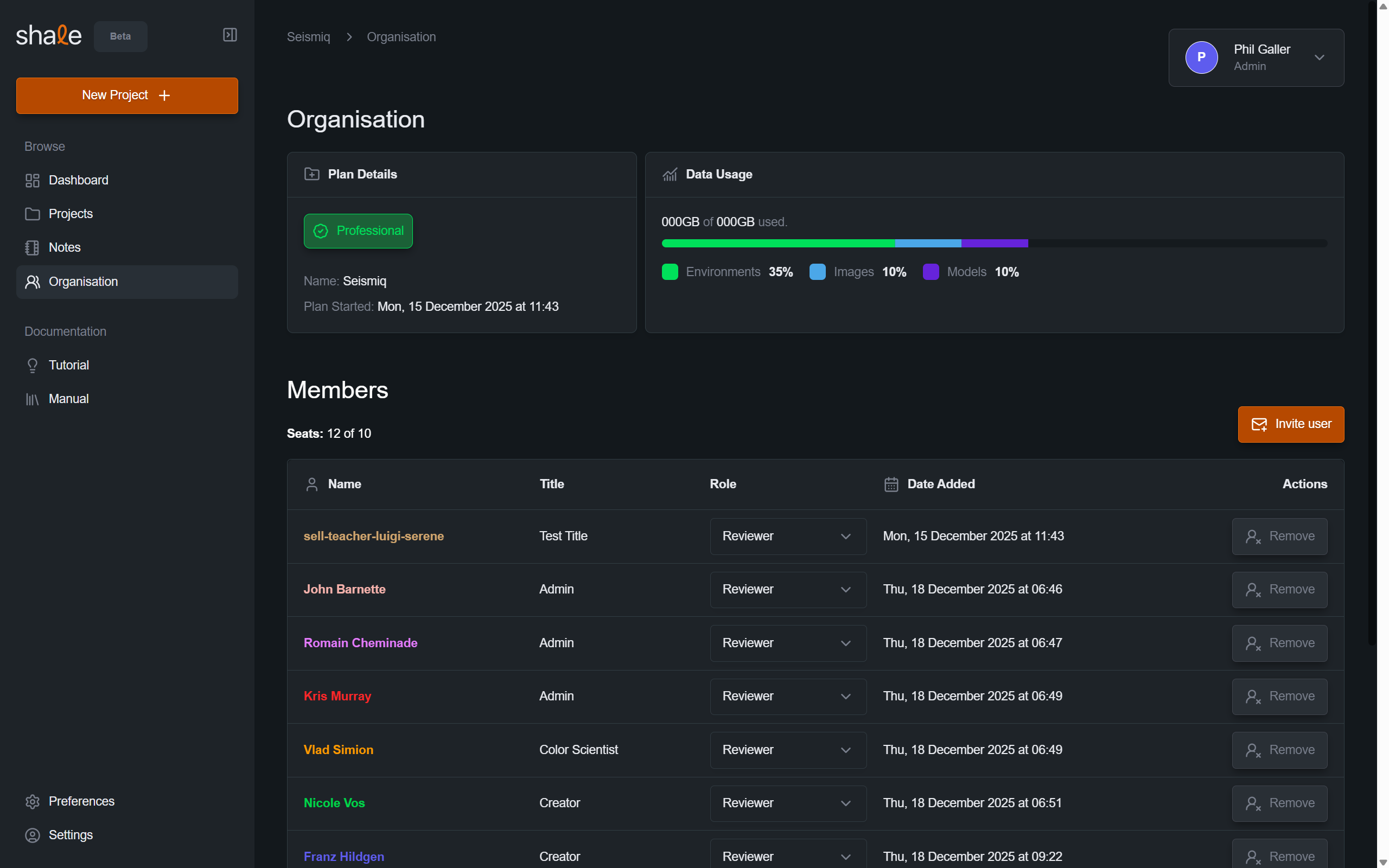Click the Data Usage chart icon
The height and width of the screenshot is (868, 1389).
670,174
